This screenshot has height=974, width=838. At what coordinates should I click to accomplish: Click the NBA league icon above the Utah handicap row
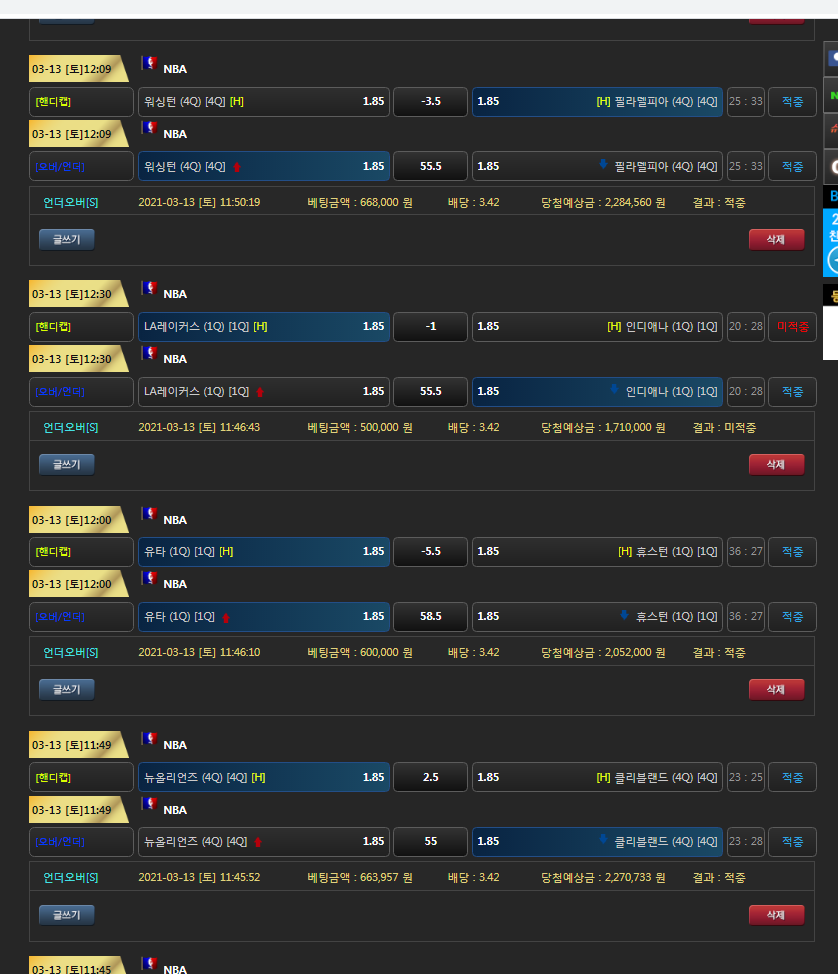tap(150, 514)
